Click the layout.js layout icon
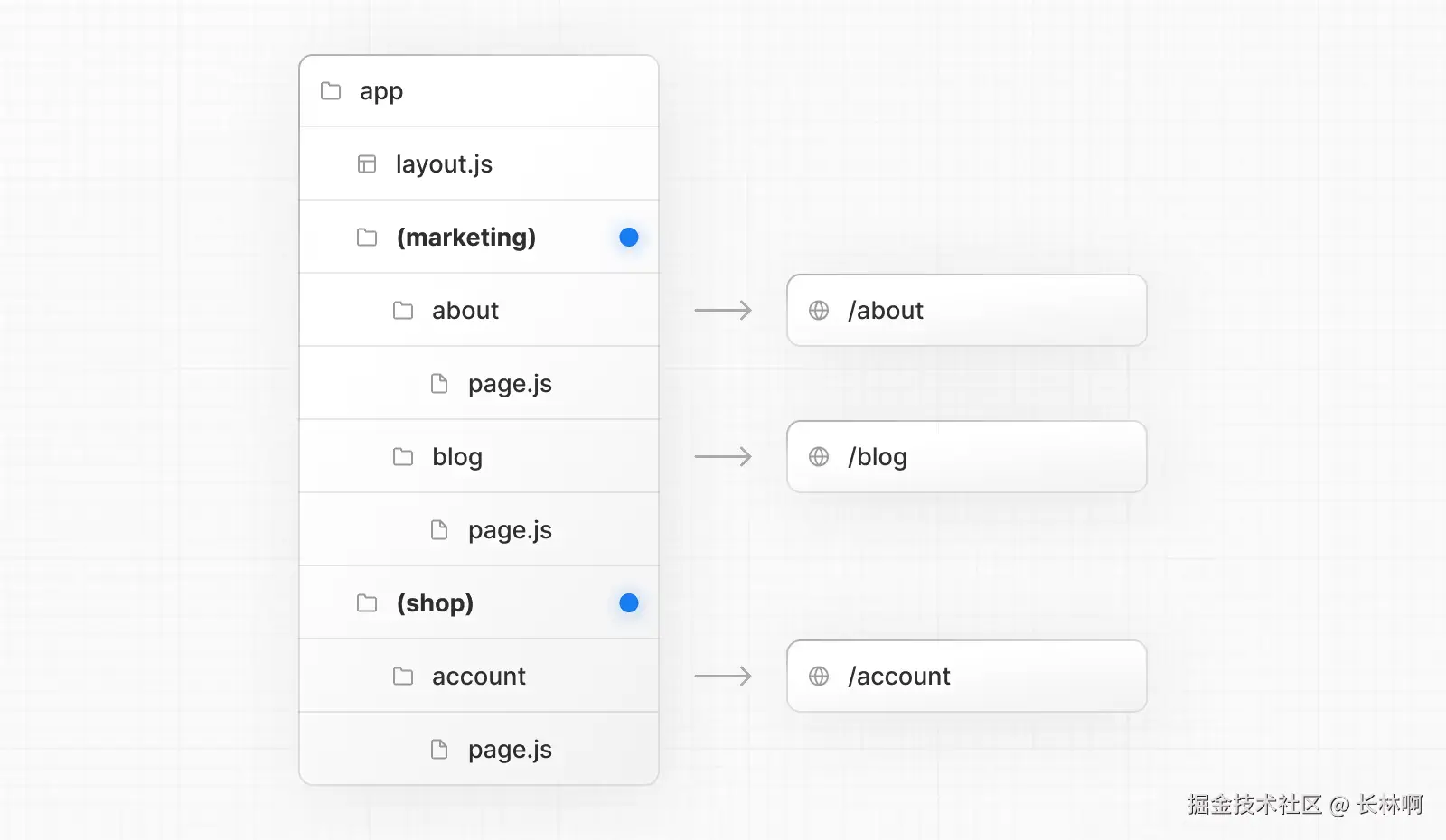 [x=367, y=164]
